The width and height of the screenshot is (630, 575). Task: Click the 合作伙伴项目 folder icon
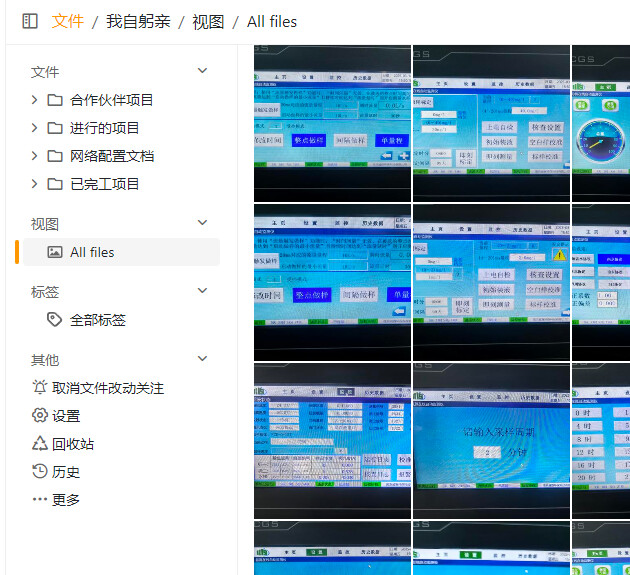(x=55, y=100)
